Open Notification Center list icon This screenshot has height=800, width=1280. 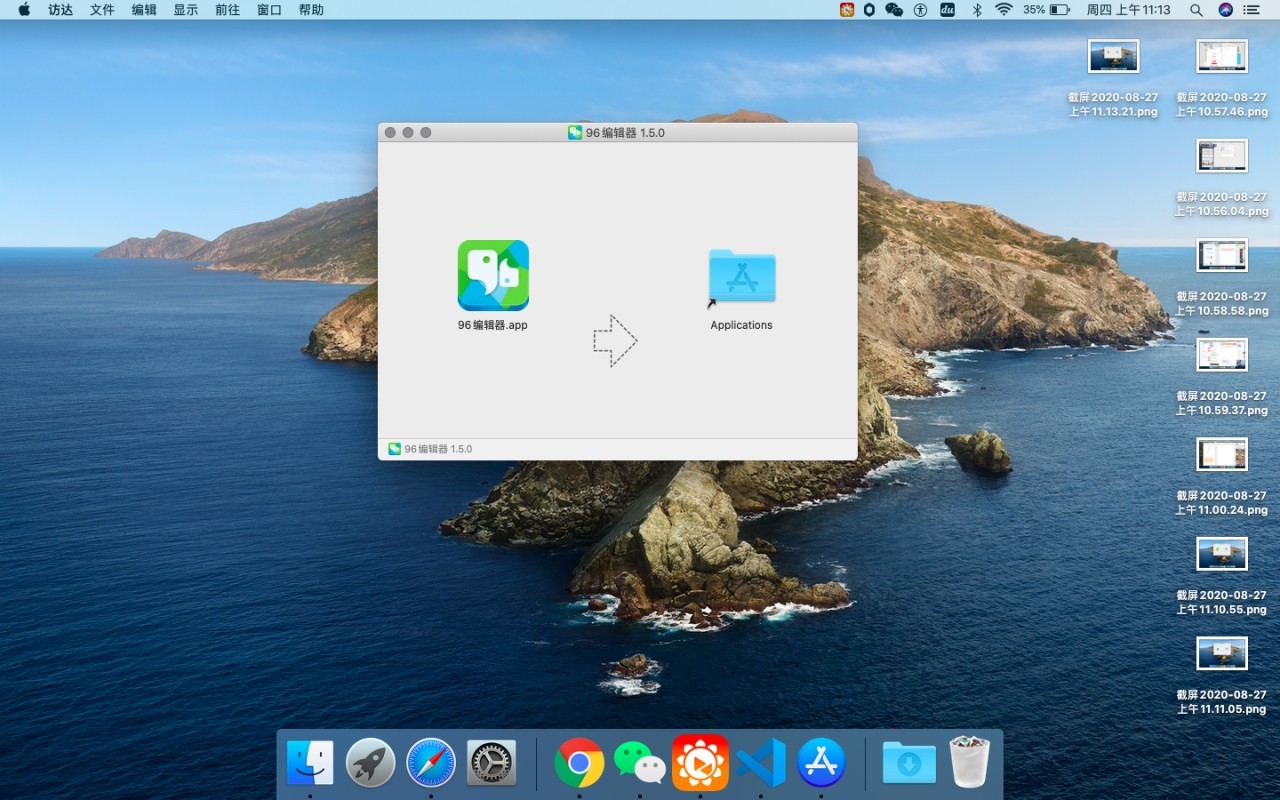click(1251, 10)
